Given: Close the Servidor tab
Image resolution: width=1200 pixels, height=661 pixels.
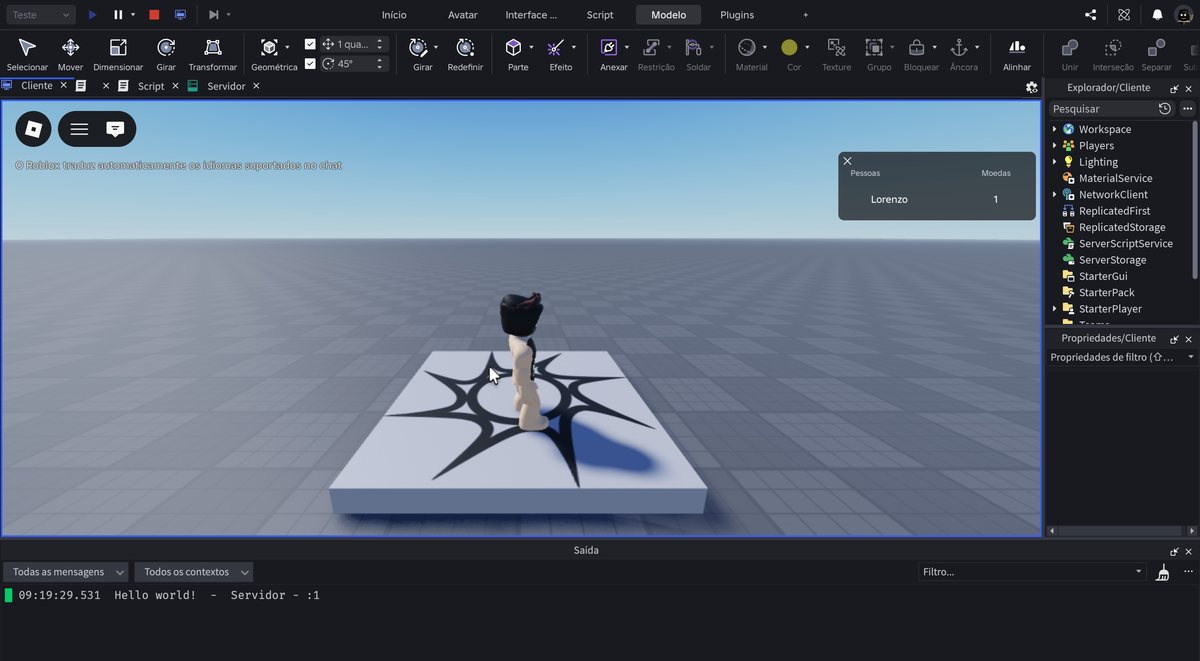Looking at the screenshot, I should coord(256,86).
